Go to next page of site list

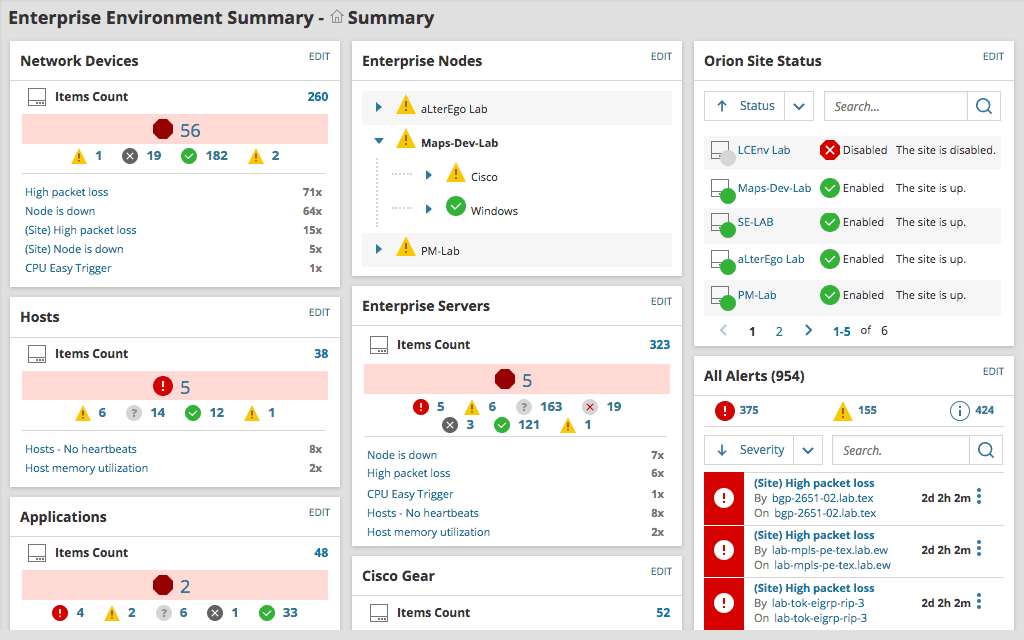pos(808,331)
